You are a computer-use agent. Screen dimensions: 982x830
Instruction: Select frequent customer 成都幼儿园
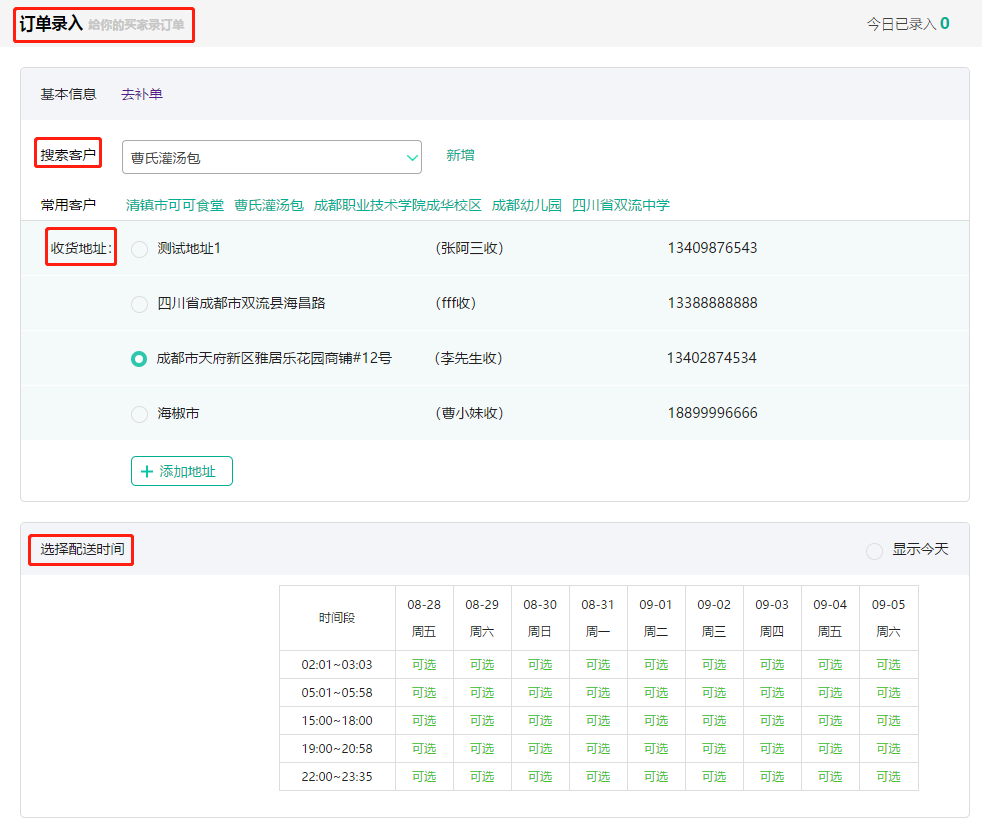click(525, 203)
